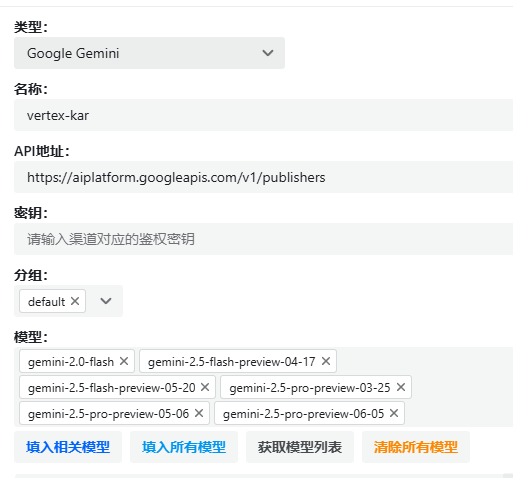Click the 名称: field label
The height and width of the screenshot is (478, 513).
pos(31,89)
